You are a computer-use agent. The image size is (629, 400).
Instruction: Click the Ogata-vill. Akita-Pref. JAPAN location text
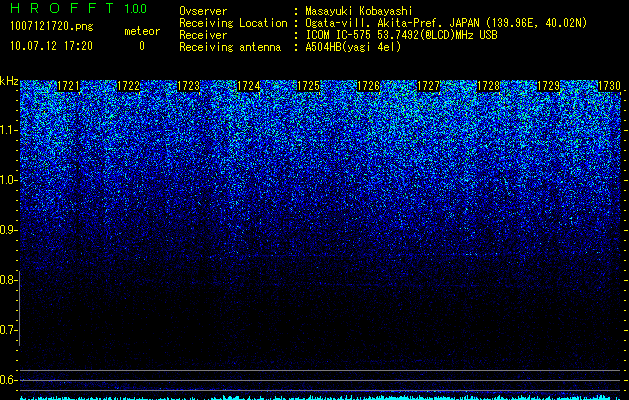tap(446, 23)
